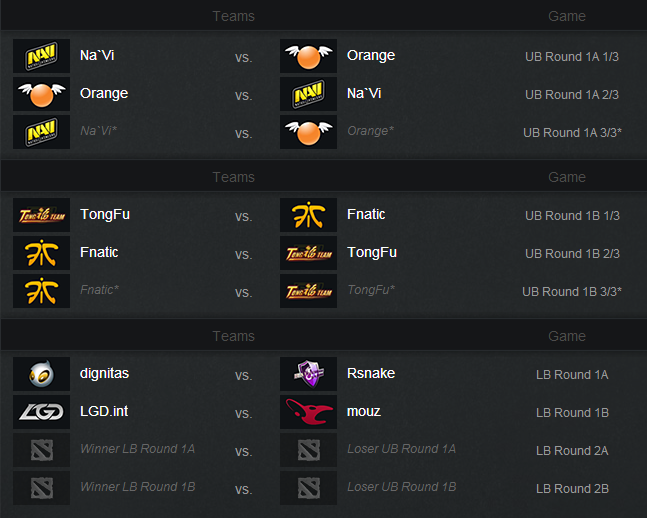Open the LB Round 2B game label

(572, 488)
